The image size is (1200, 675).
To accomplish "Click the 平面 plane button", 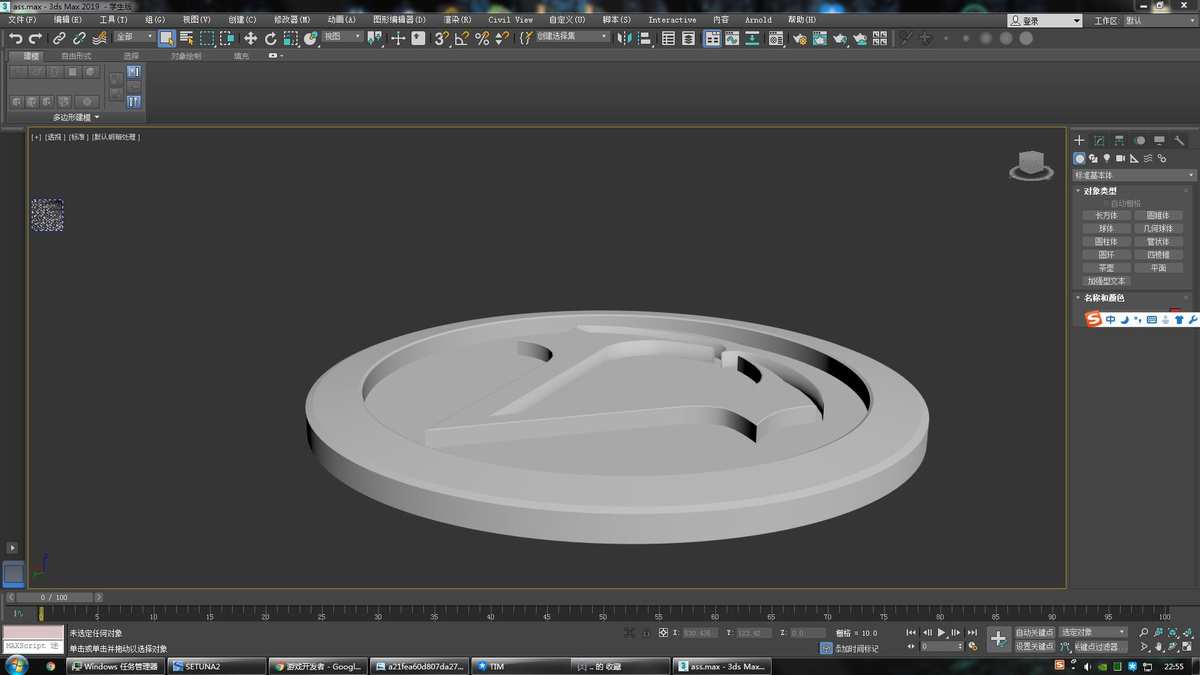I will (x=1158, y=268).
